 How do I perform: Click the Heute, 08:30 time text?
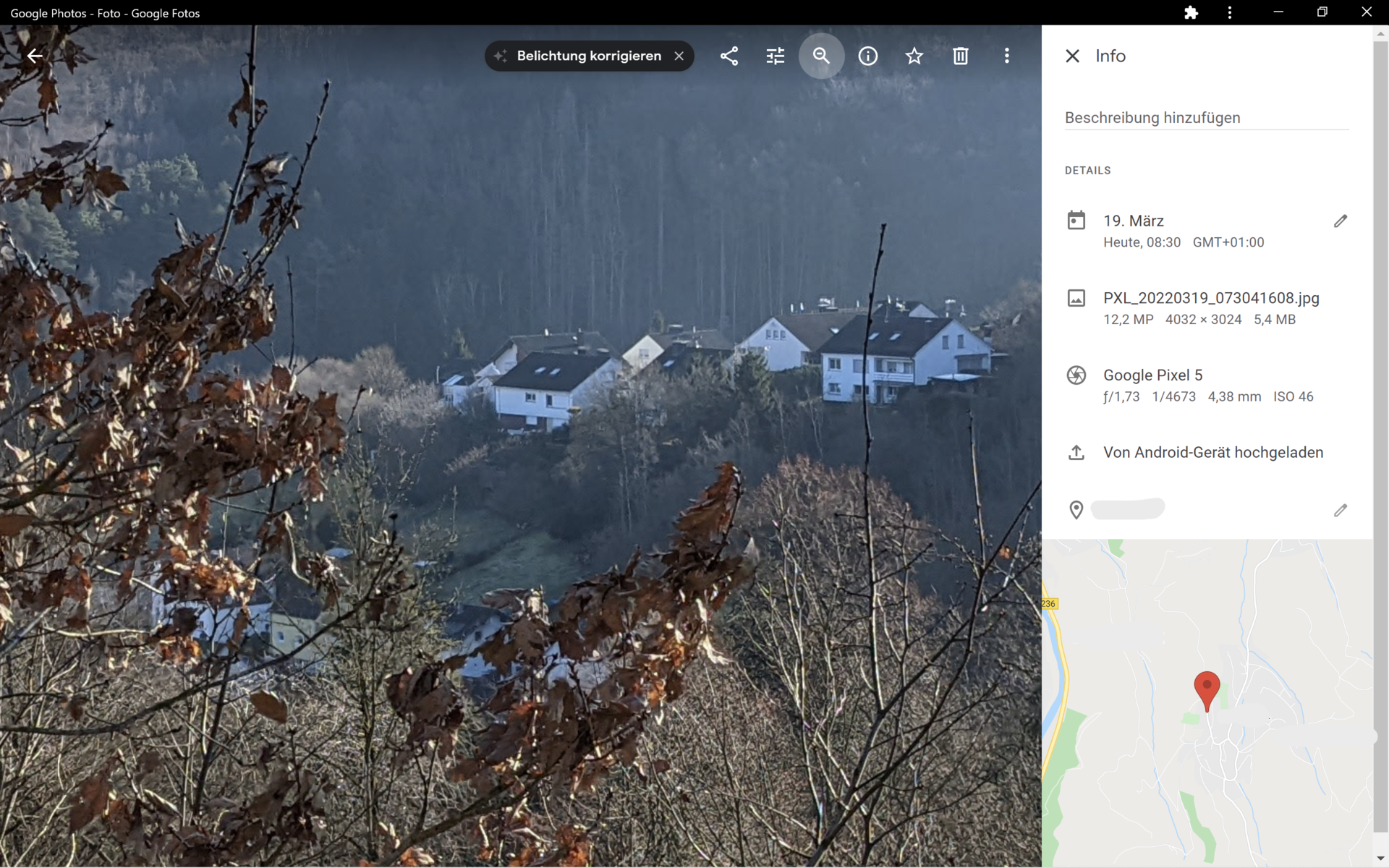point(1142,242)
